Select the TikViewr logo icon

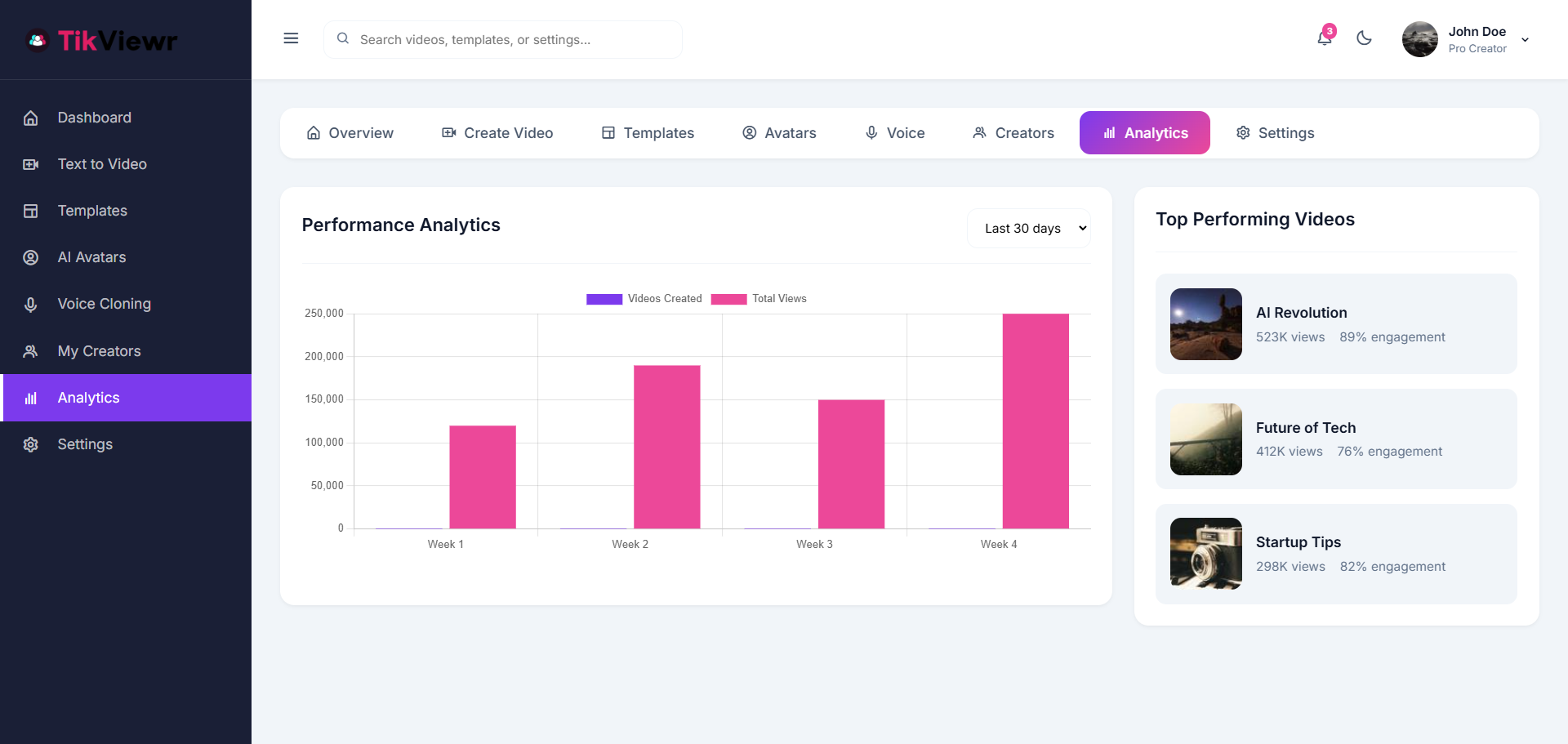(36, 39)
